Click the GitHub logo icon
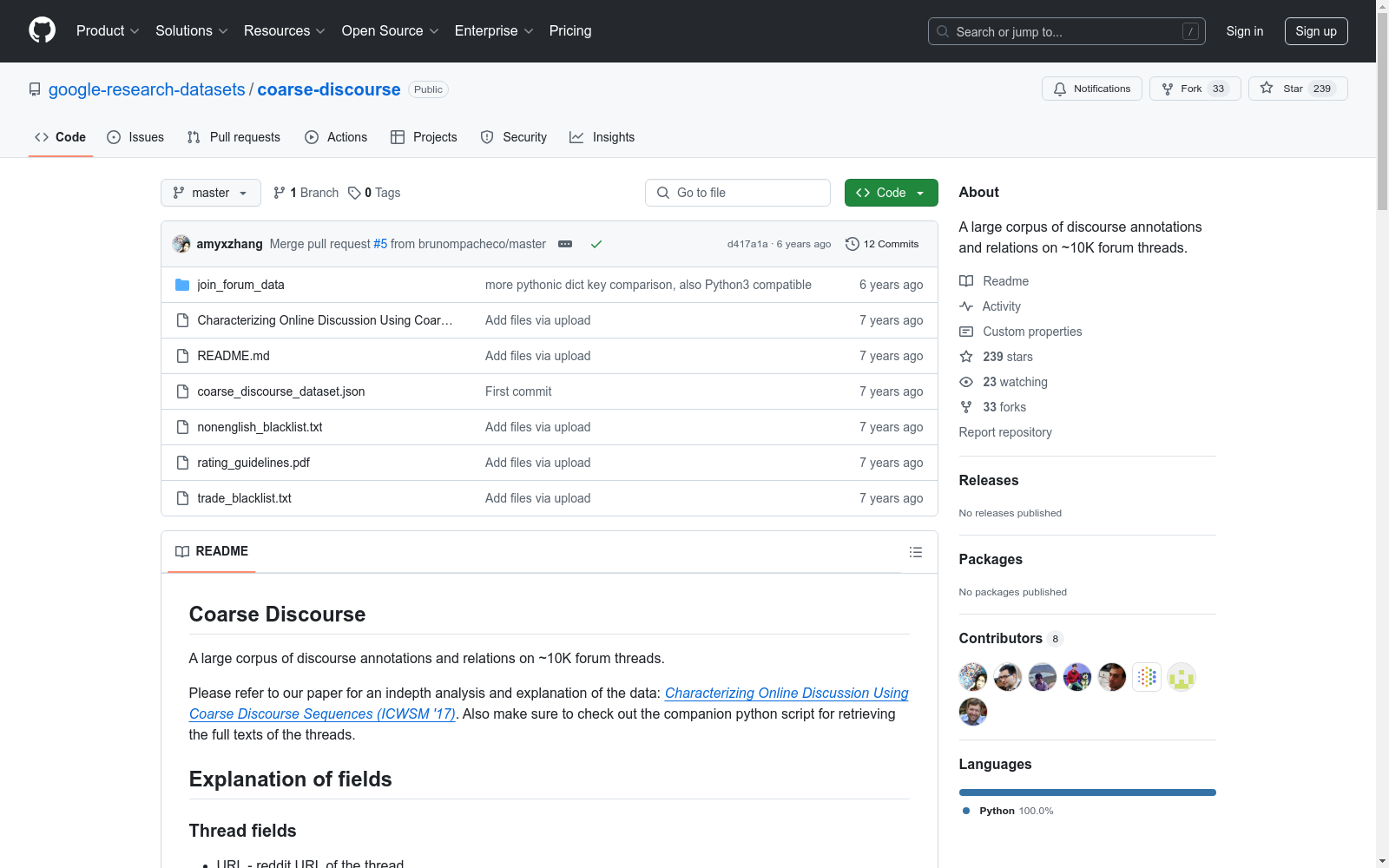This screenshot has width=1389, height=868. tap(42, 30)
